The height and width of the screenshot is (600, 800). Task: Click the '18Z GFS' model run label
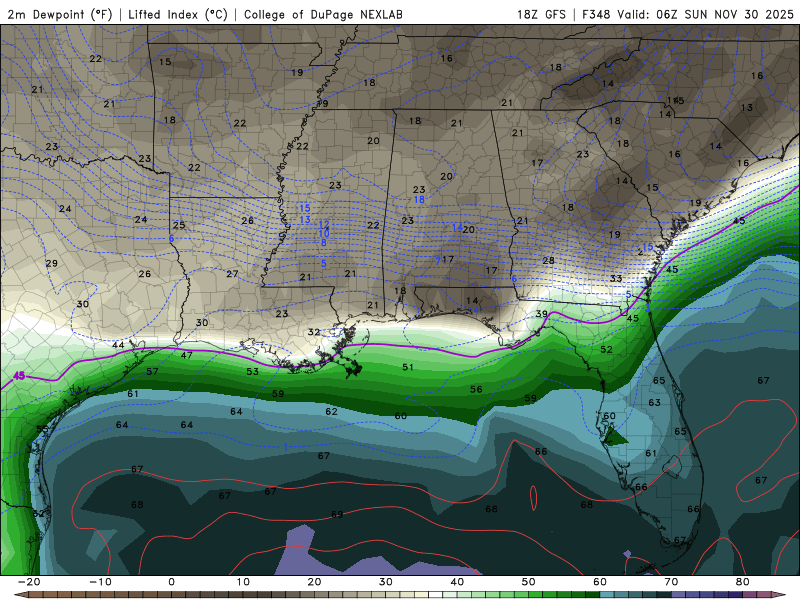click(x=541, y=14)
